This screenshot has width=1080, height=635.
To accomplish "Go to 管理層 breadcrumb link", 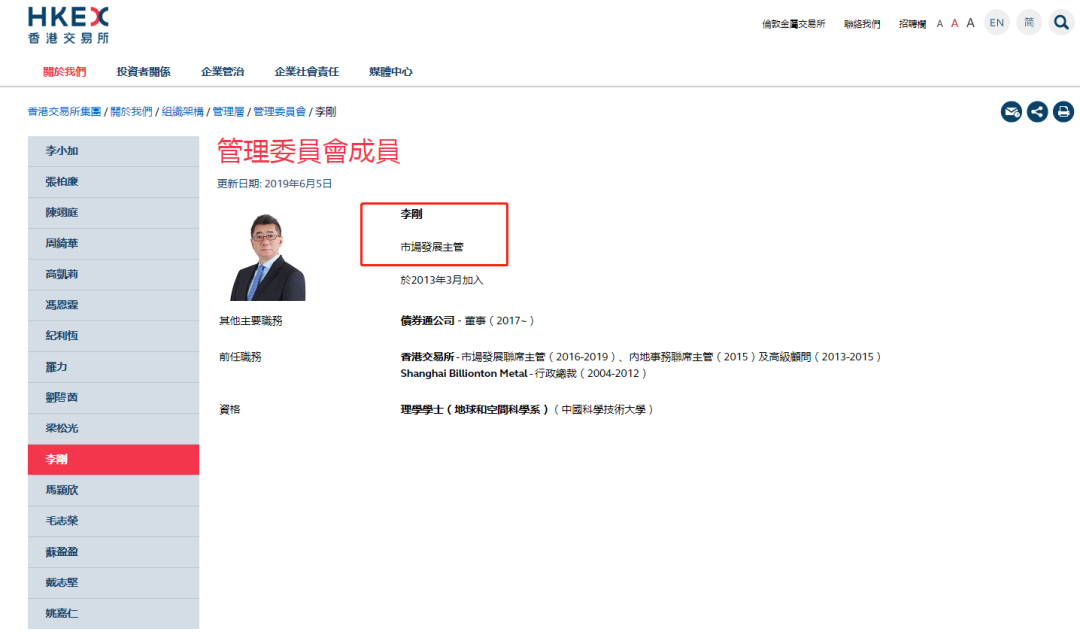I will coord(229,112).
